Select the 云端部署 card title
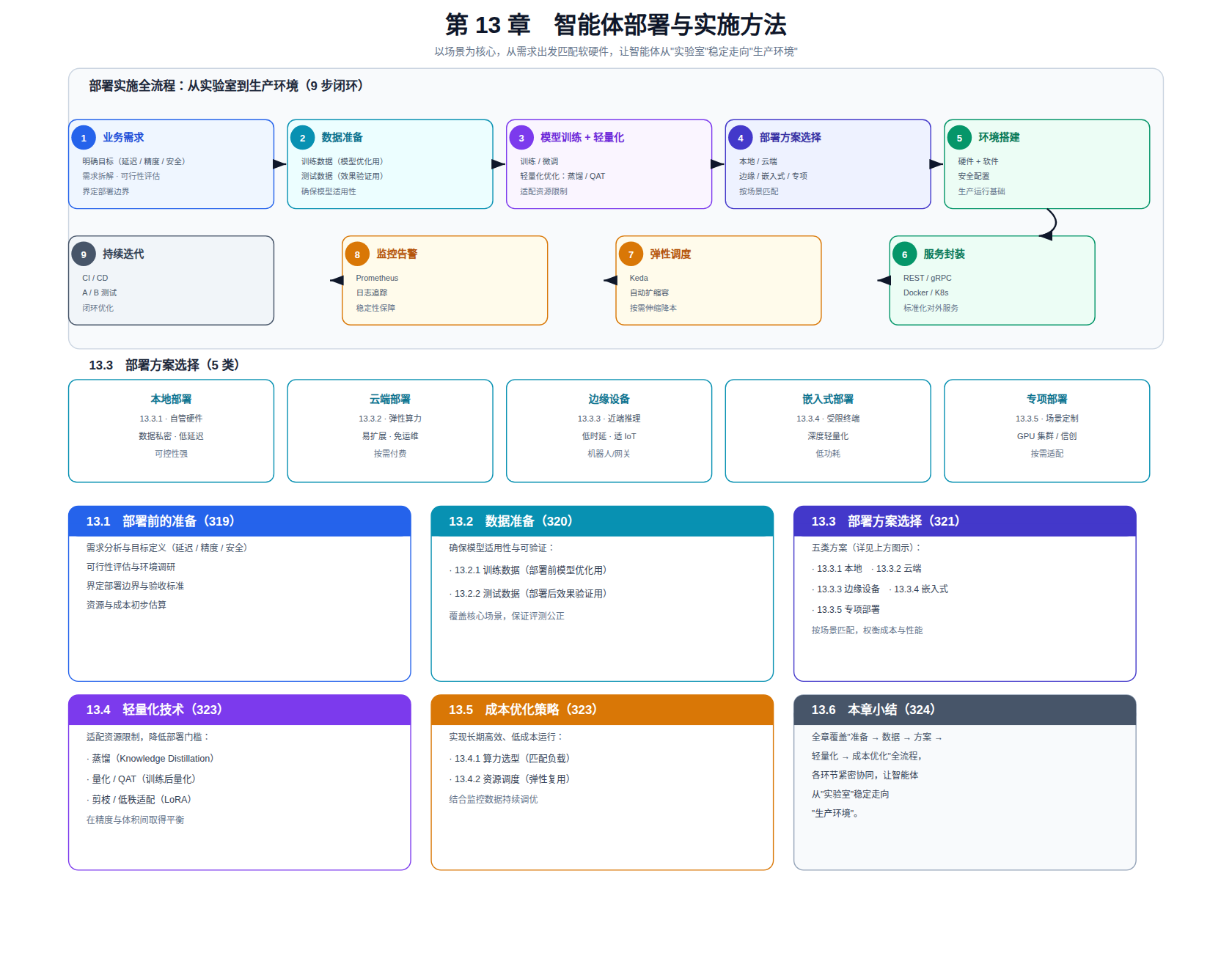 pyautogui.click(x=390, y=399)
